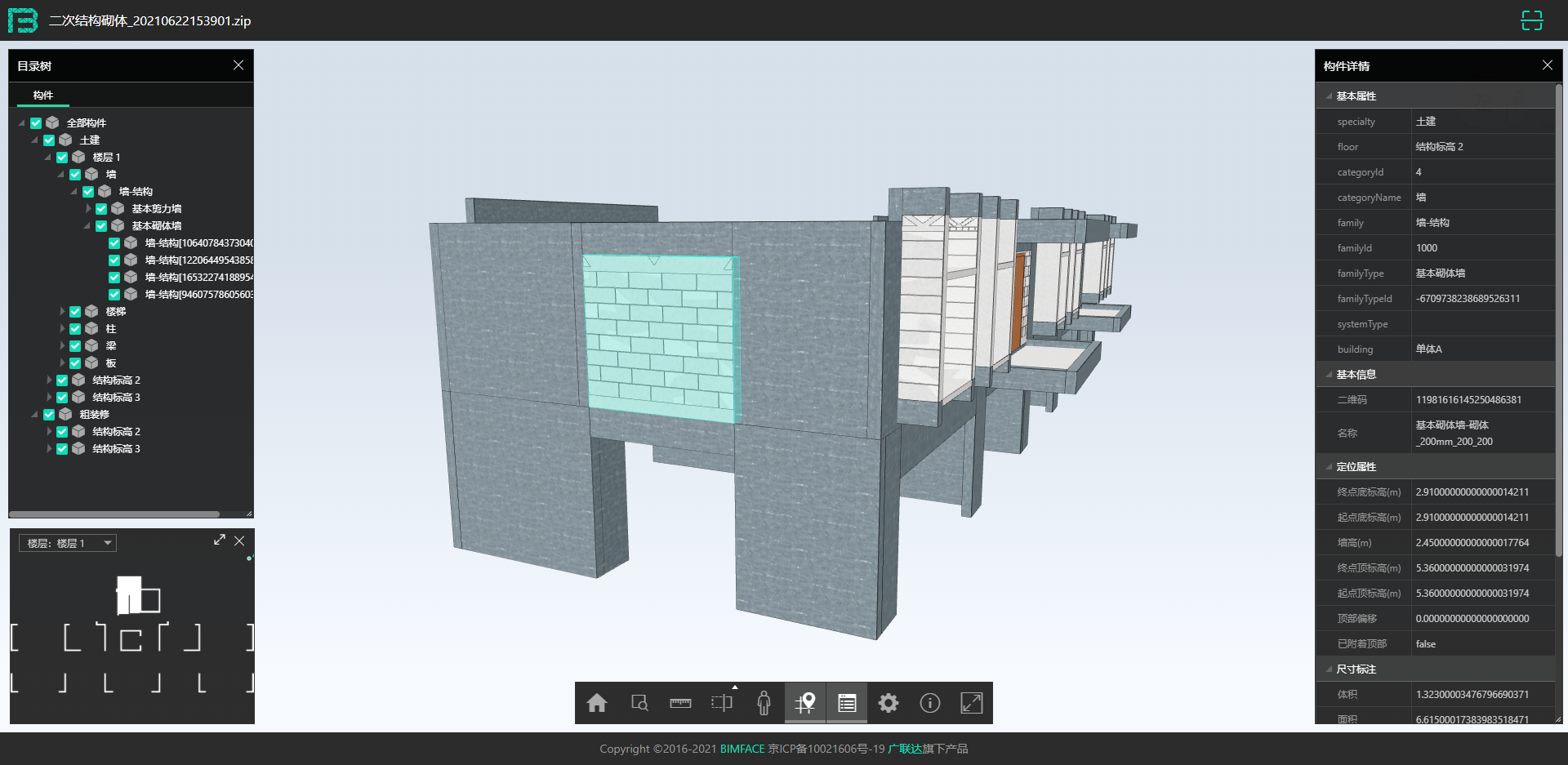1568x765 pixels.
Task: Activate the measure ruler tool
Action: (680, 703)
